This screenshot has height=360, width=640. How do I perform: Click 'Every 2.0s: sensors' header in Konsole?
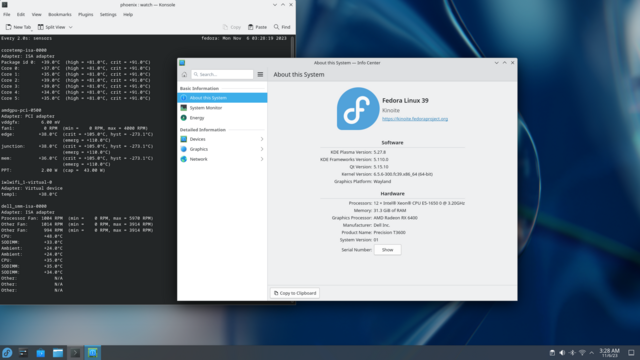(27, 38)
